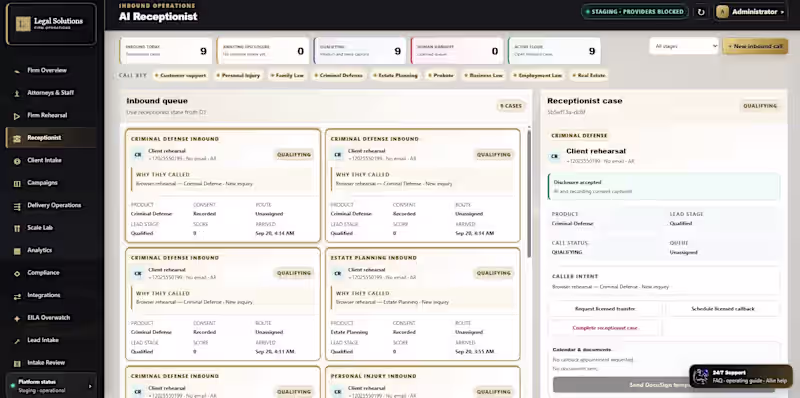Open the Personal Injury Inbound case card
The image size is (800, 398).
(x=422, y=382)
